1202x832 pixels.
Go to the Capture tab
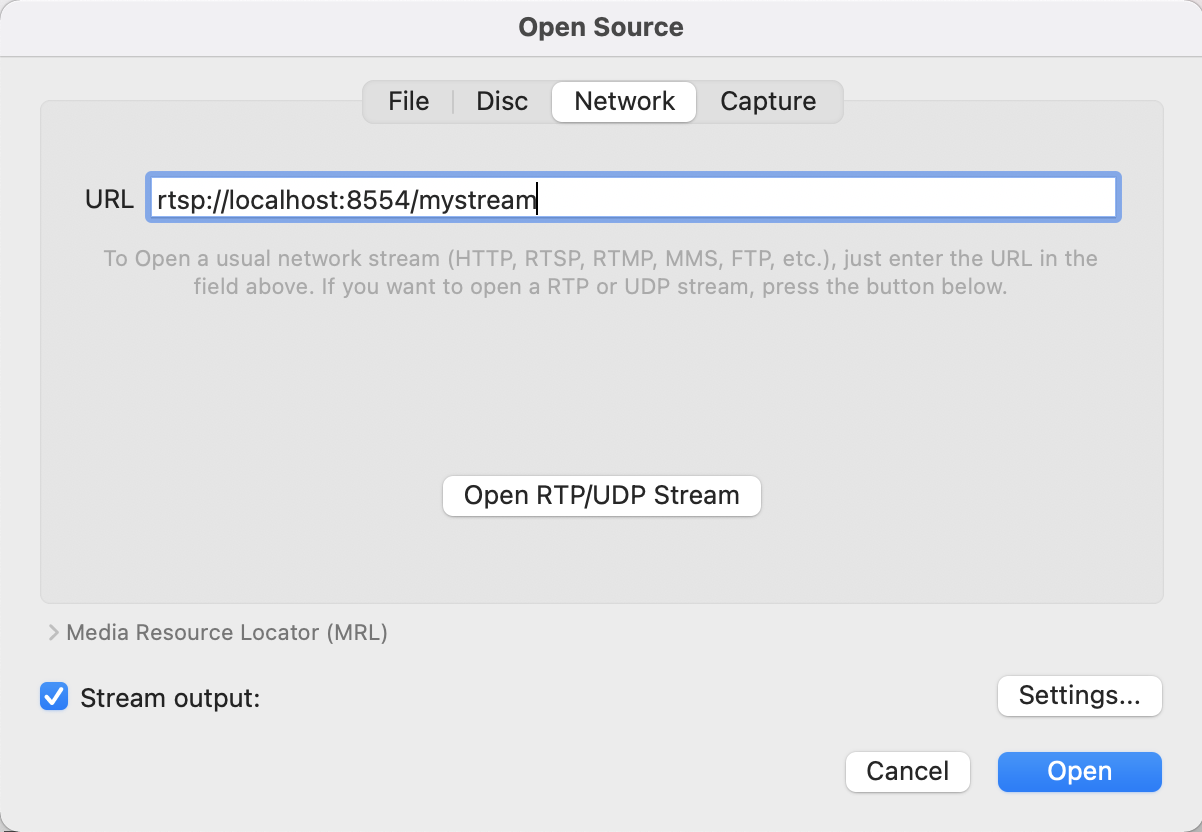[x=768, y=102]
